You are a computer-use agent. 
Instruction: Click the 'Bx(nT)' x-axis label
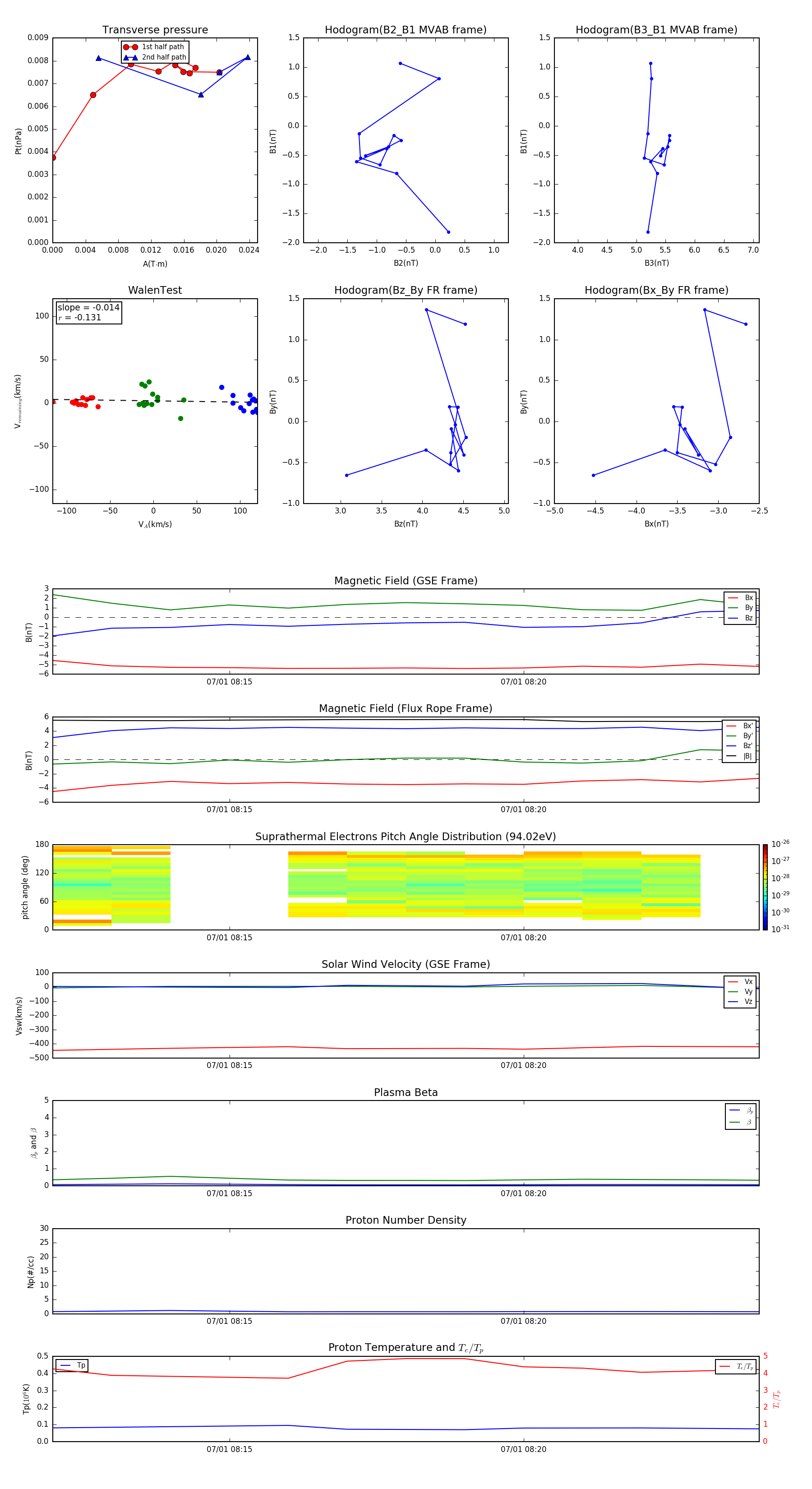pyautogui.click(x=656, y=524)
